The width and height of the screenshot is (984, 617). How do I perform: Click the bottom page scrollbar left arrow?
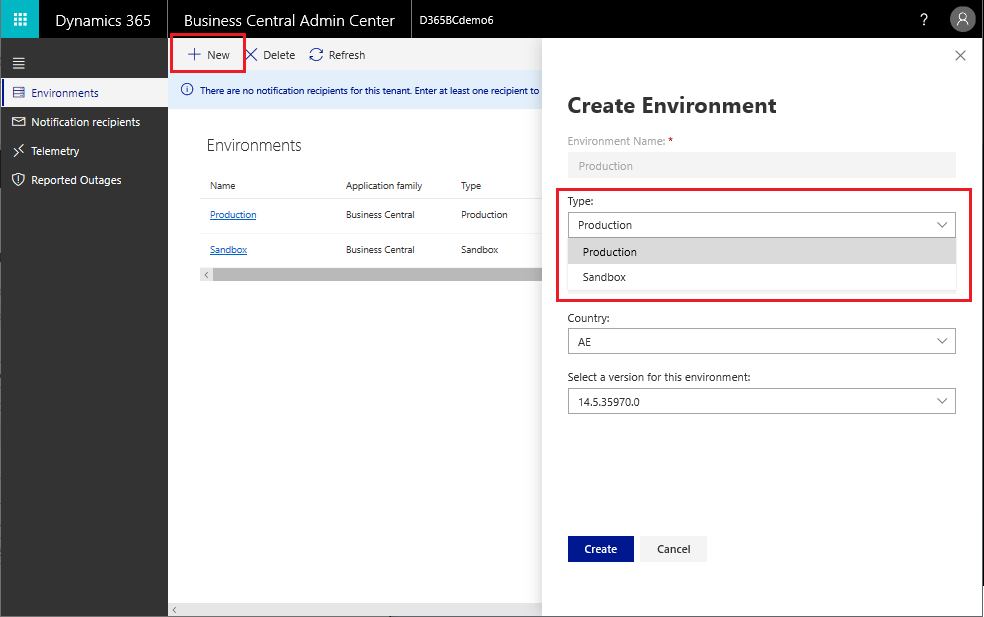tap(174, 609)
